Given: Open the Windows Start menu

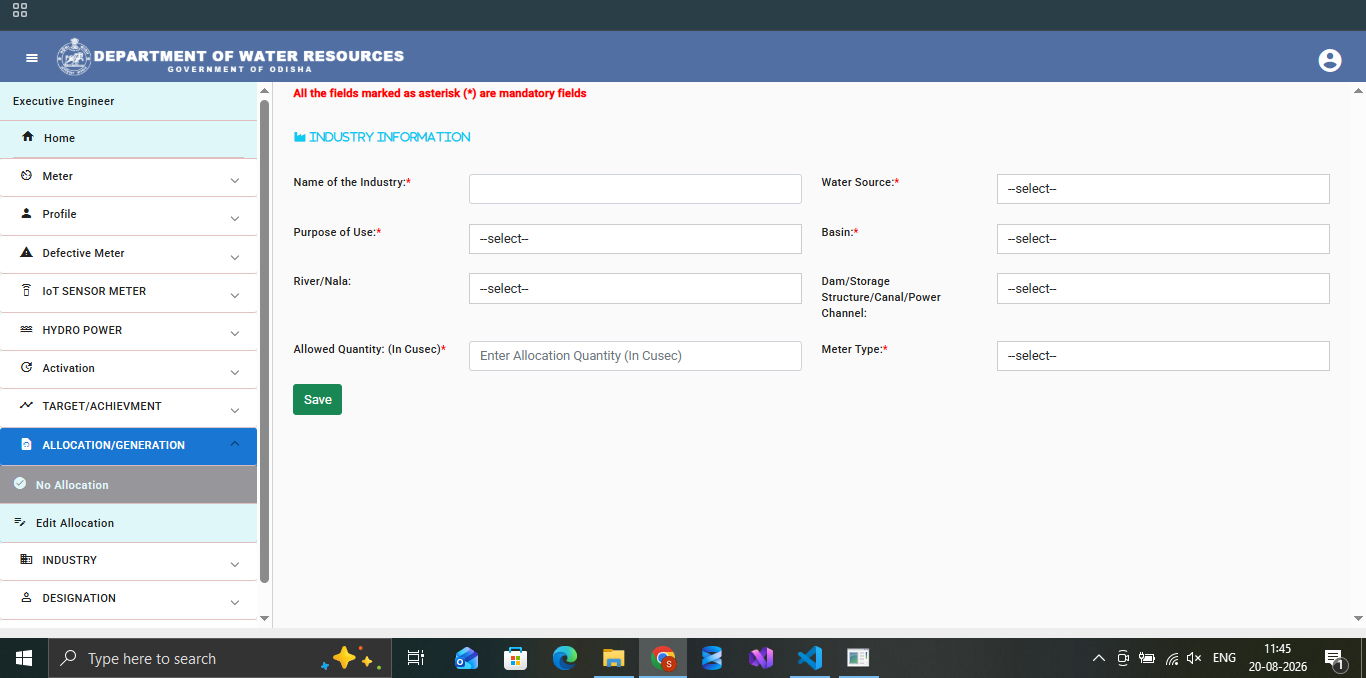Looking at the screenshot, I should coord(24,658).
